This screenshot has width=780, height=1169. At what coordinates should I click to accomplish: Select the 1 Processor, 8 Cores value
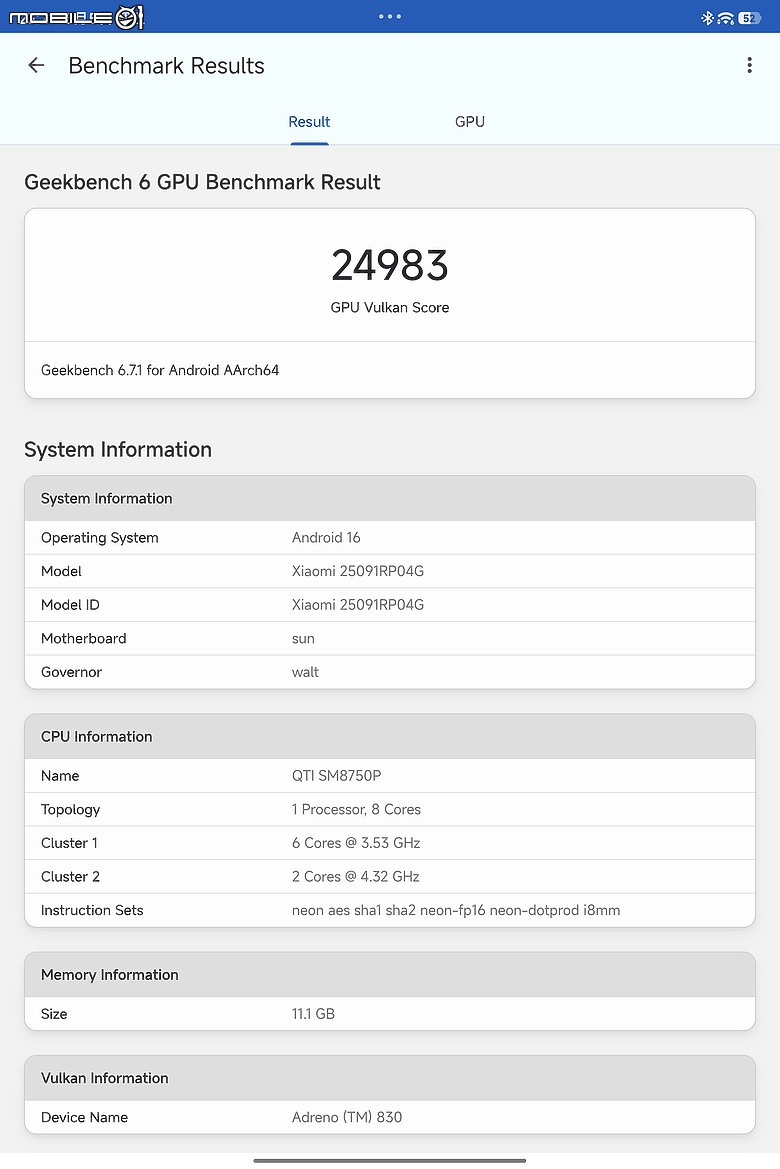356,809
